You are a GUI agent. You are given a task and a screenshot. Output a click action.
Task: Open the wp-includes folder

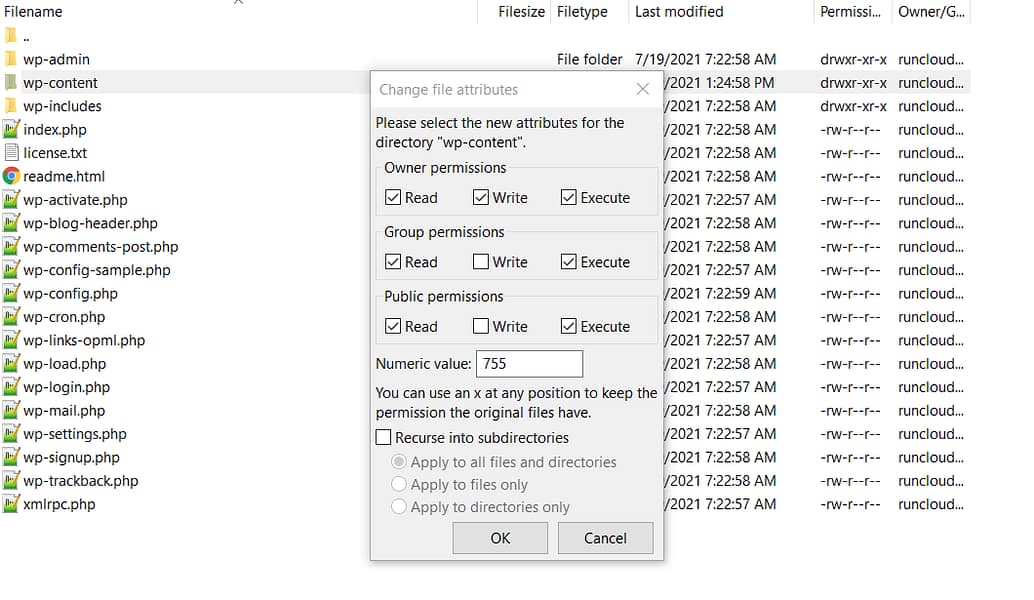(10, 106)
